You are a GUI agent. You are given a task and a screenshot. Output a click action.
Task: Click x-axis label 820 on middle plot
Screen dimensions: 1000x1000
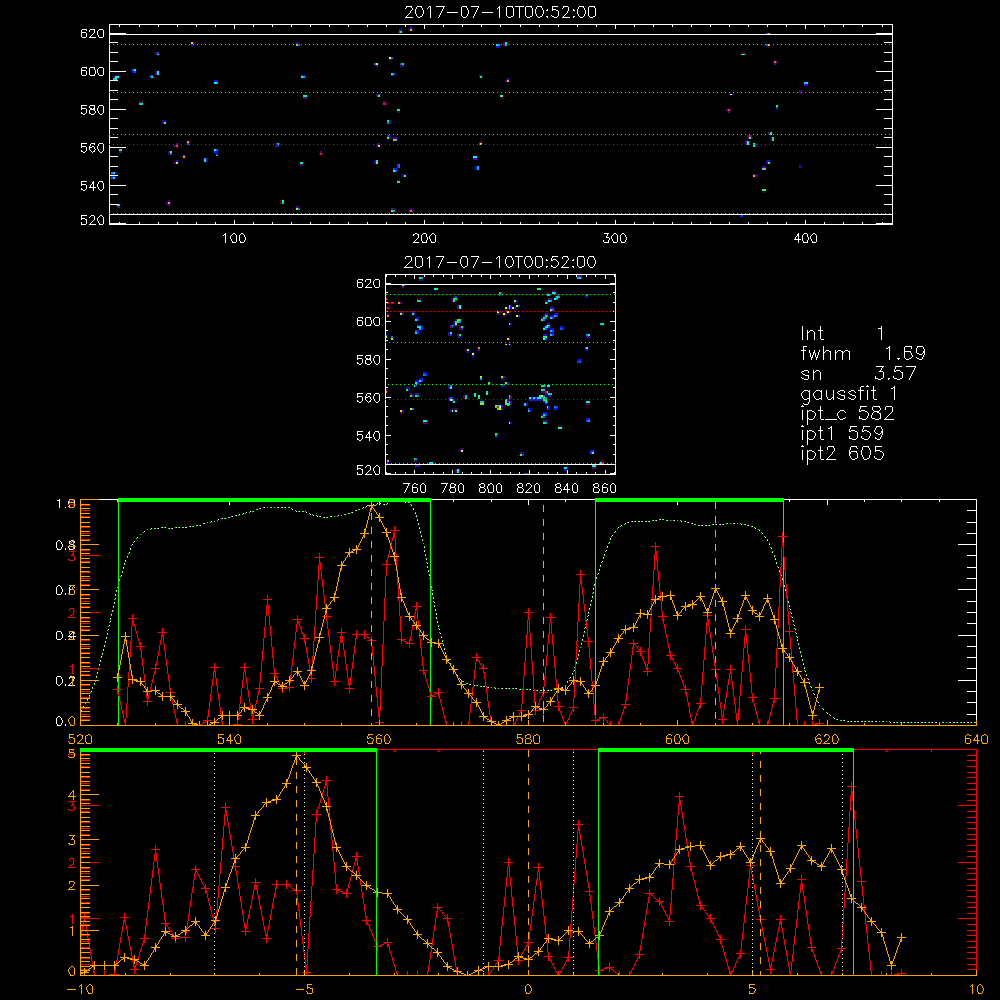click(529, 489)
